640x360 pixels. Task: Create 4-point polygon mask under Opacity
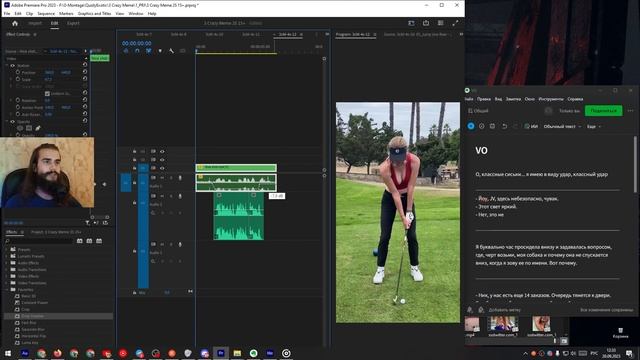29,128
